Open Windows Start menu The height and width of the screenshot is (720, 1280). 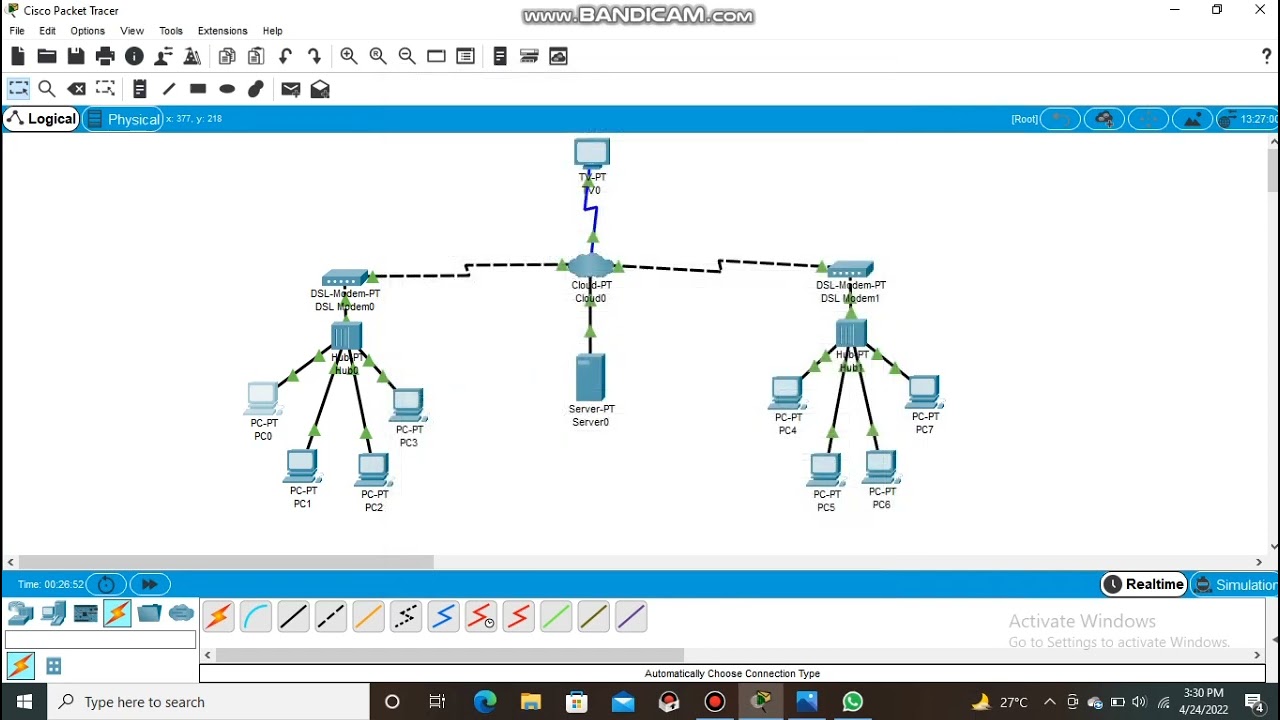click(24, 702)
